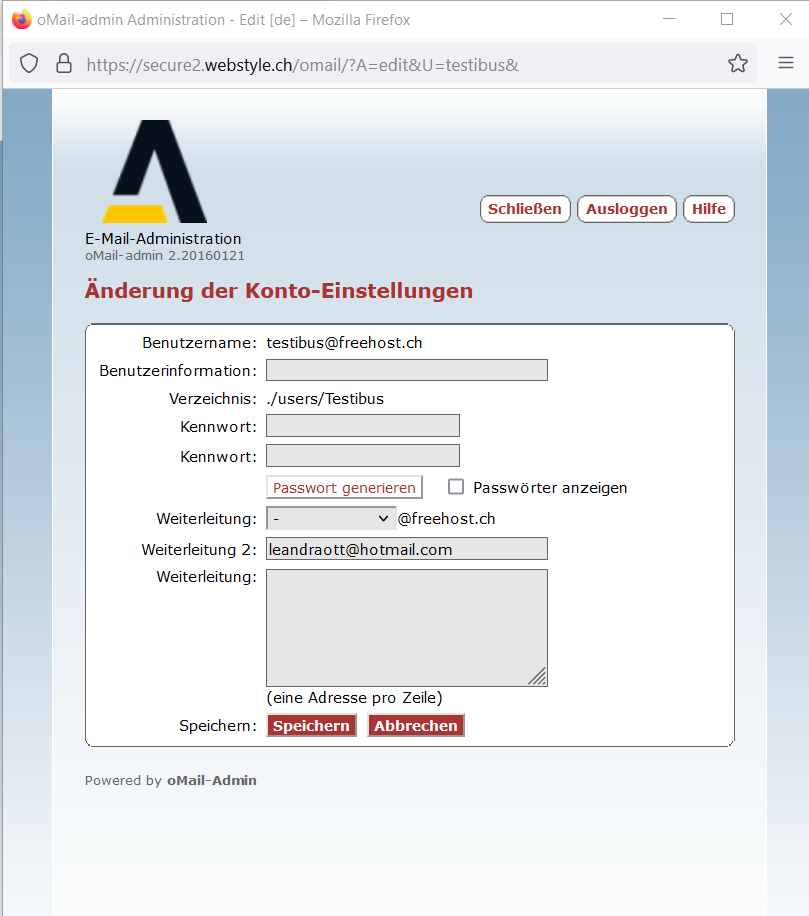Focus the Benutzerinformation text field
The height and width of the screenshot is (916, 809).
tap(406, 370)
